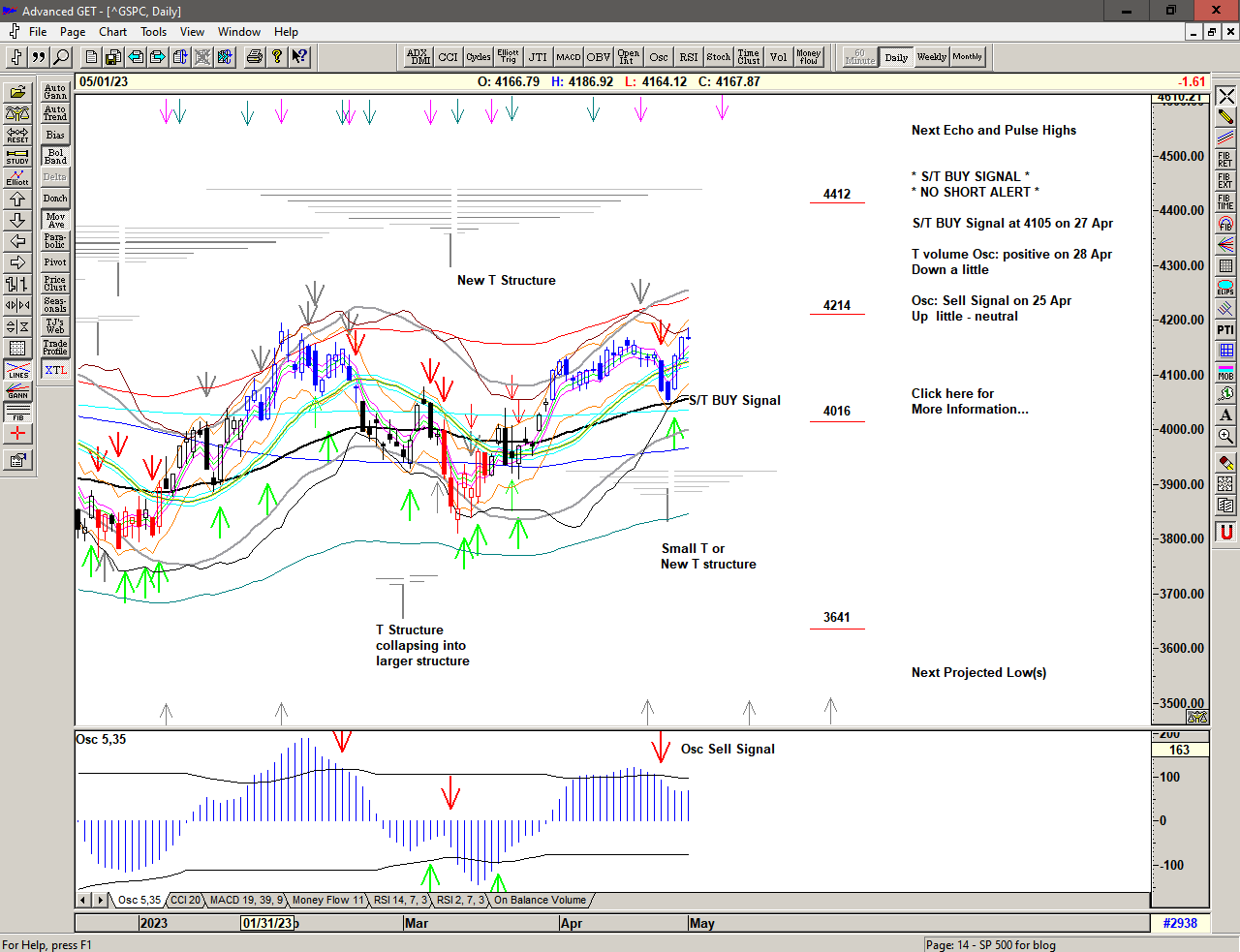1240x952 pixels.
Task: Toggle the Bol Band study
Action: tap(55, 156)
